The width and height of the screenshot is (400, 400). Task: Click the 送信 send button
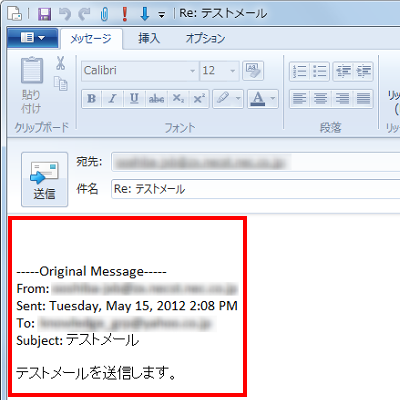click(x=45, y=179)
